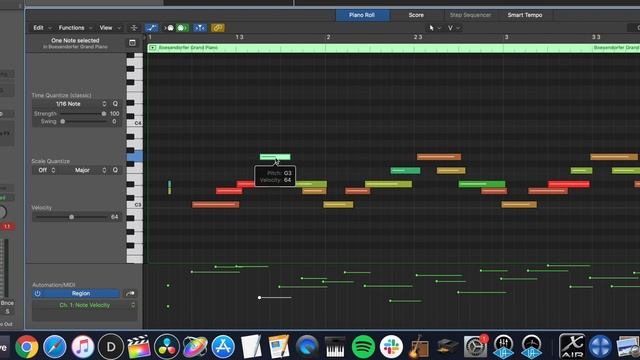Open the UA mixer console icon in Dock
The height and width of the screenshot is (360, 640).
(x=503, y=347)
